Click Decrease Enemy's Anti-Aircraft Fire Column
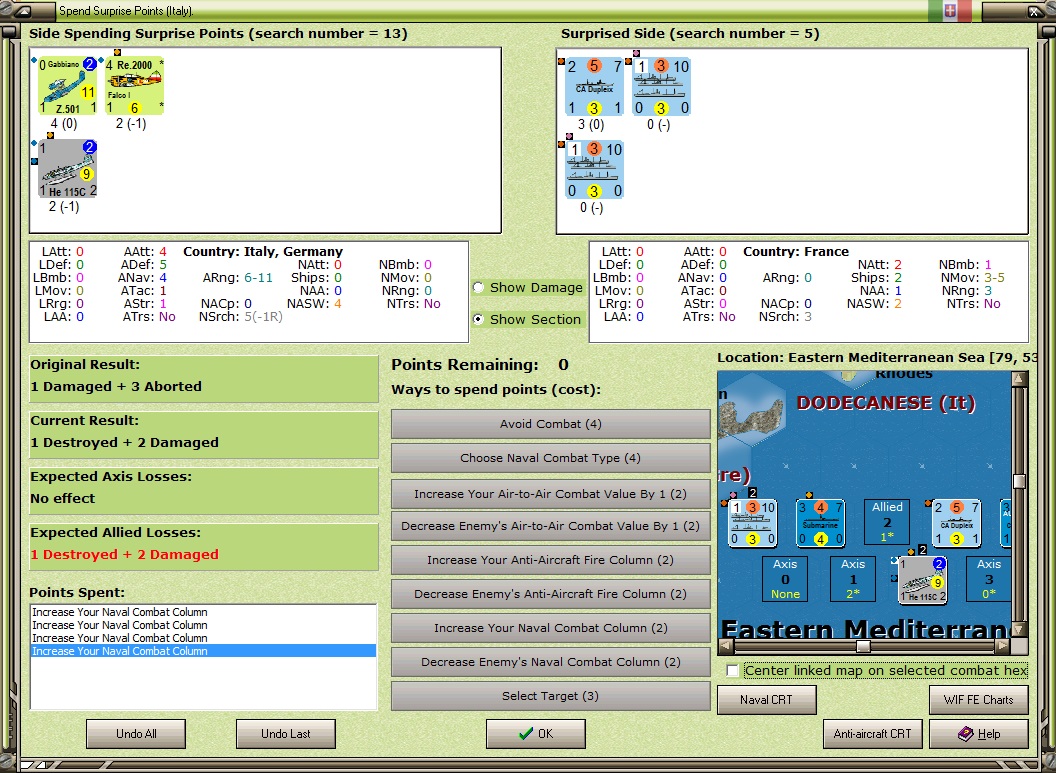Viewport: 1056px width, 773px height. click(550, 594)
